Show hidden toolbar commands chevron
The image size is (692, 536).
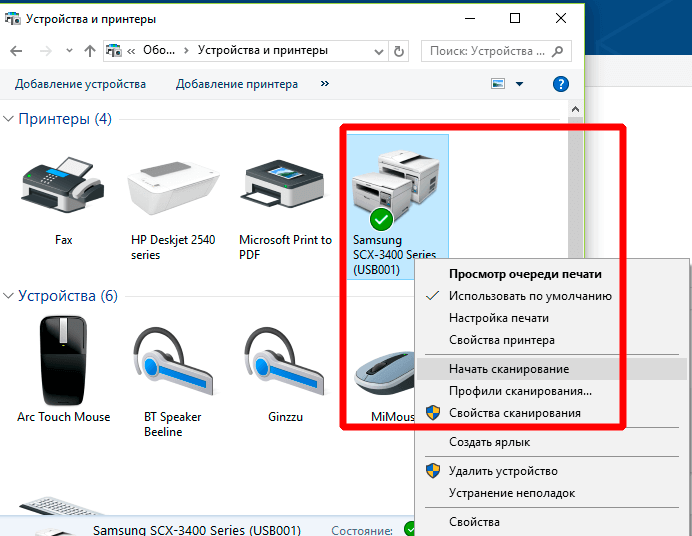pyautogui.click(x=325, y=83)
